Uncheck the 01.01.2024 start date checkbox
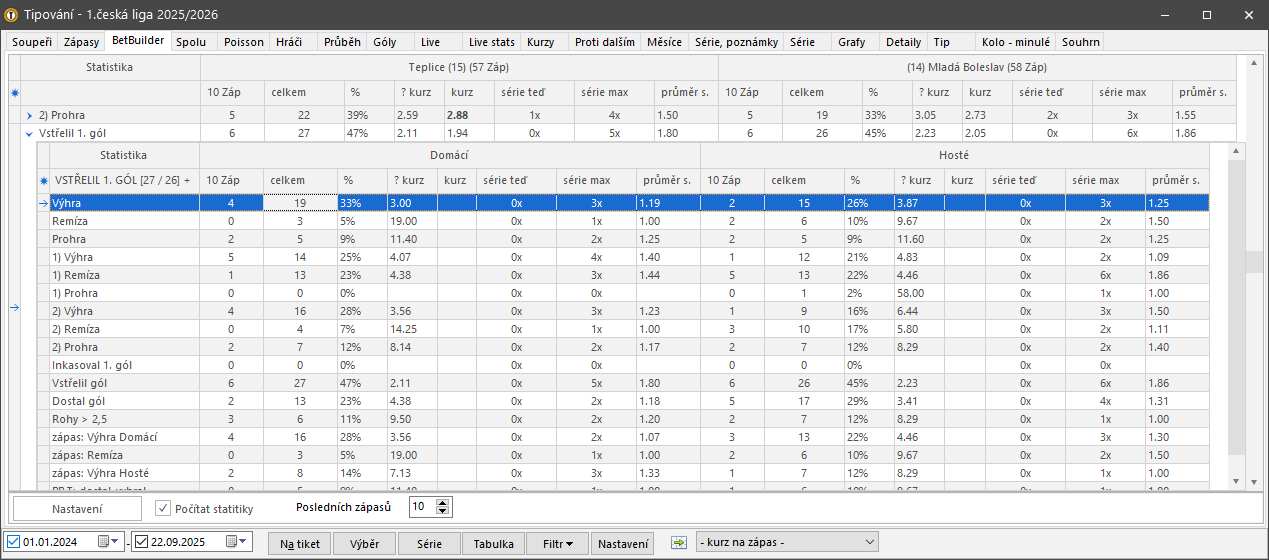This screenshot has width=1269, height=560. coord(12,542)
